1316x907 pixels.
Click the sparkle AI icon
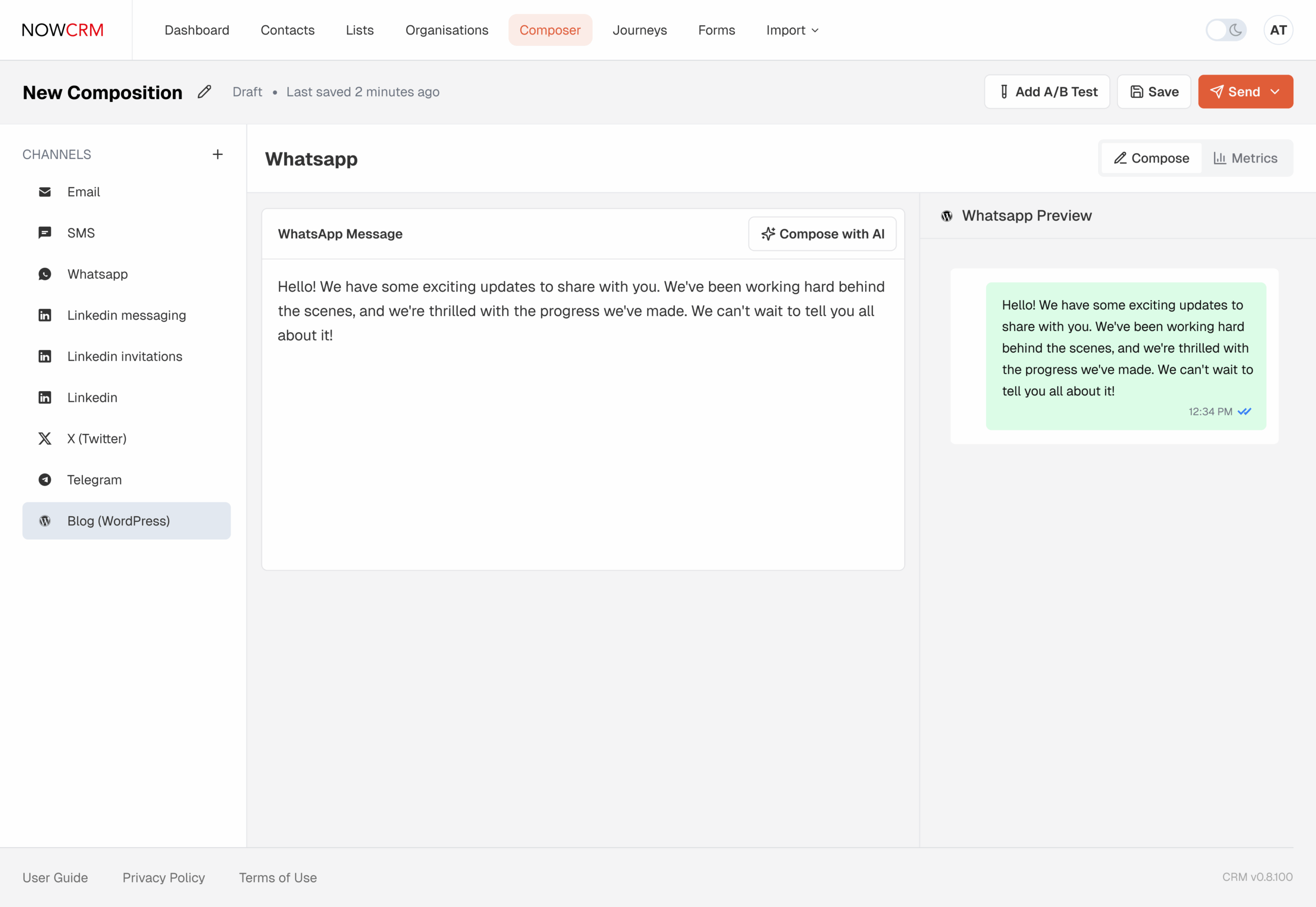point(768,233)
